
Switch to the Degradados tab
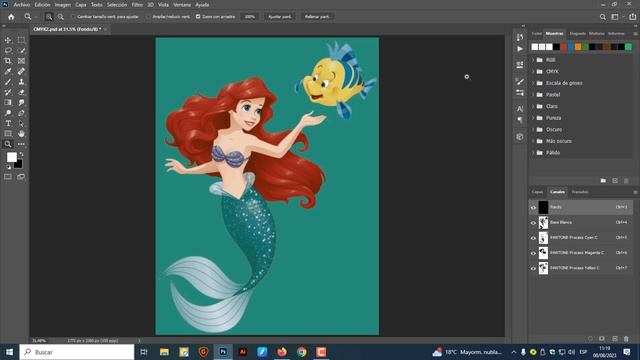click(x=578, y=33)
